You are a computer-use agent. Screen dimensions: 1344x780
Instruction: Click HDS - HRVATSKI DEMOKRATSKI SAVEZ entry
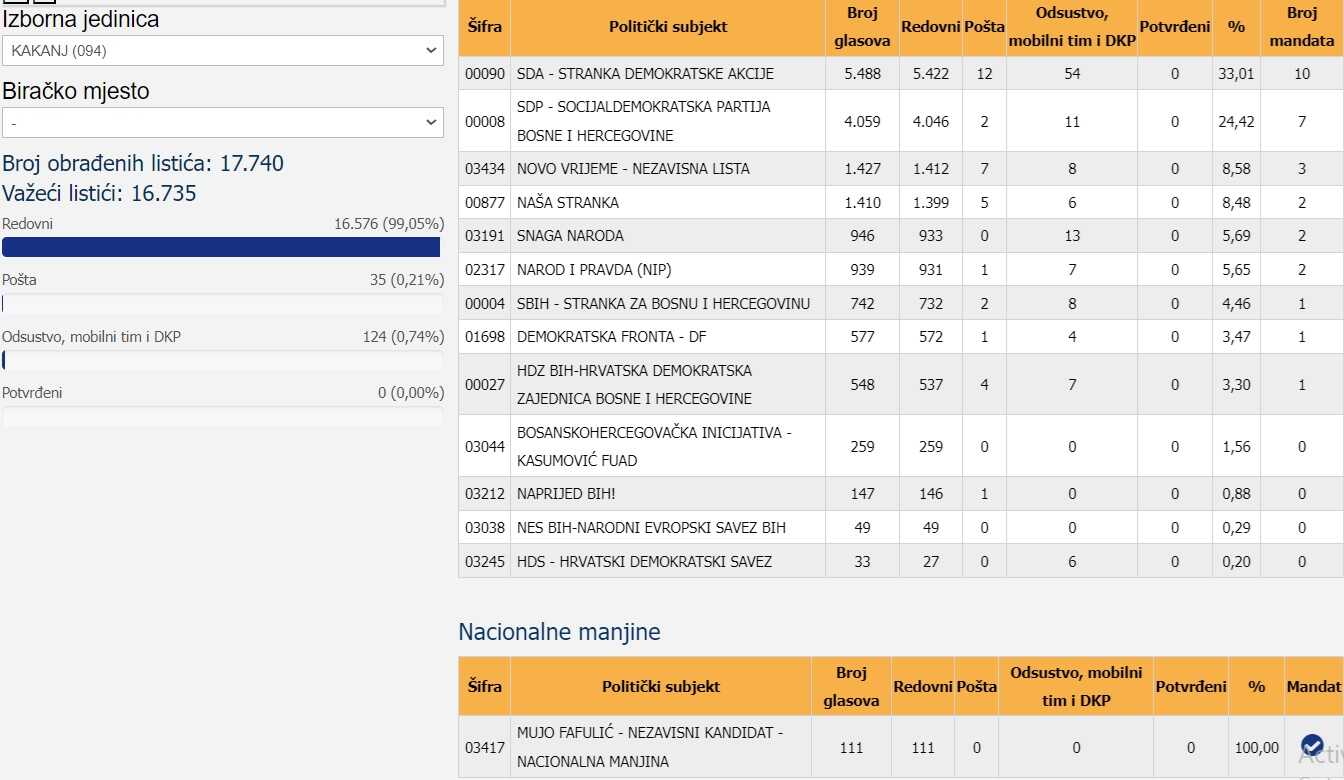(644, 562)
